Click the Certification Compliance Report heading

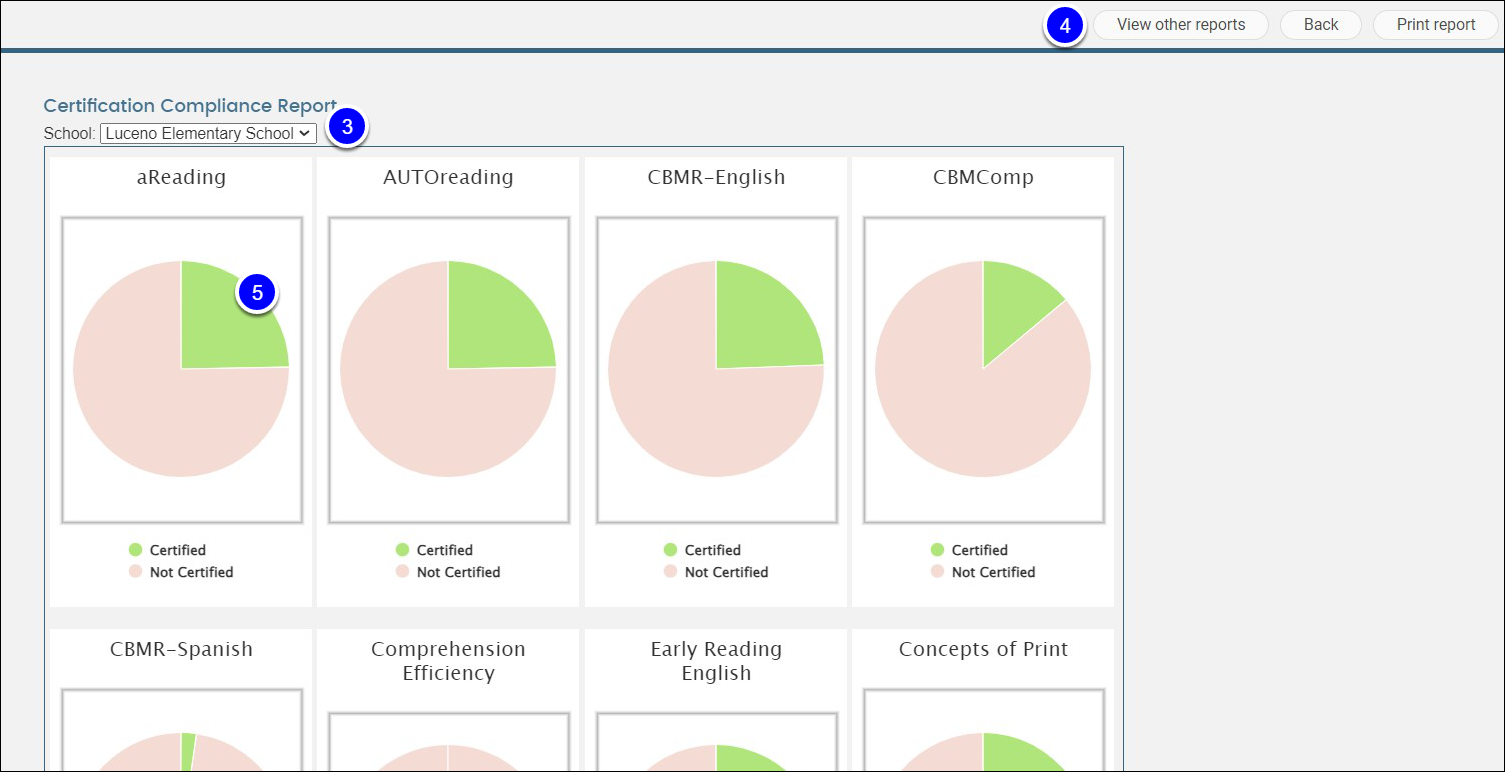point(190,105)
